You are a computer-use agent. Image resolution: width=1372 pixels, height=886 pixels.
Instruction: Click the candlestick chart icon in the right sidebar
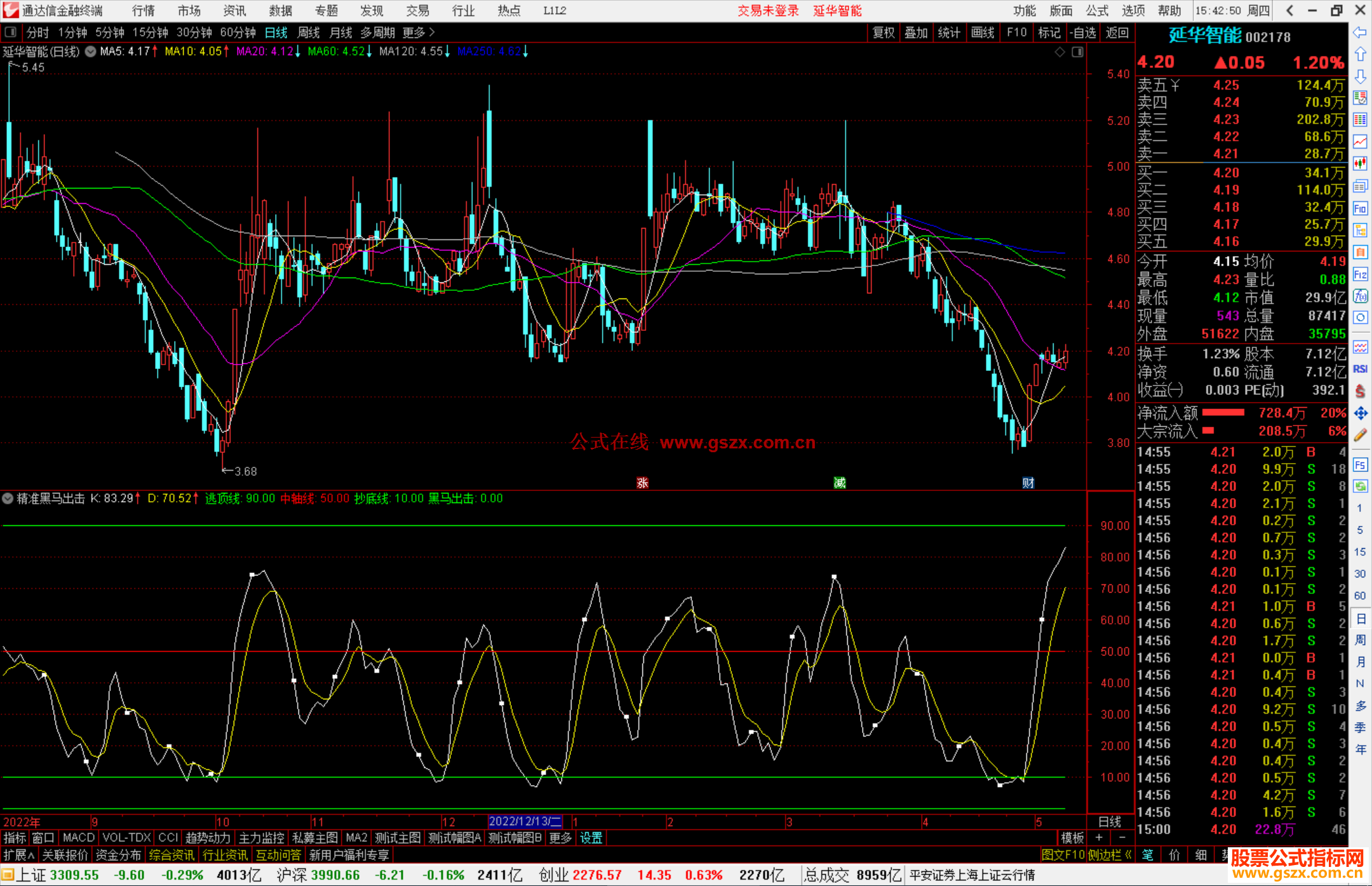[1360, 164]
